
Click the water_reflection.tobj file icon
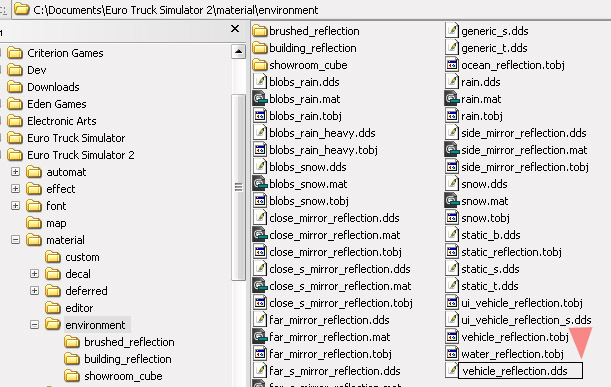(452, 353)
